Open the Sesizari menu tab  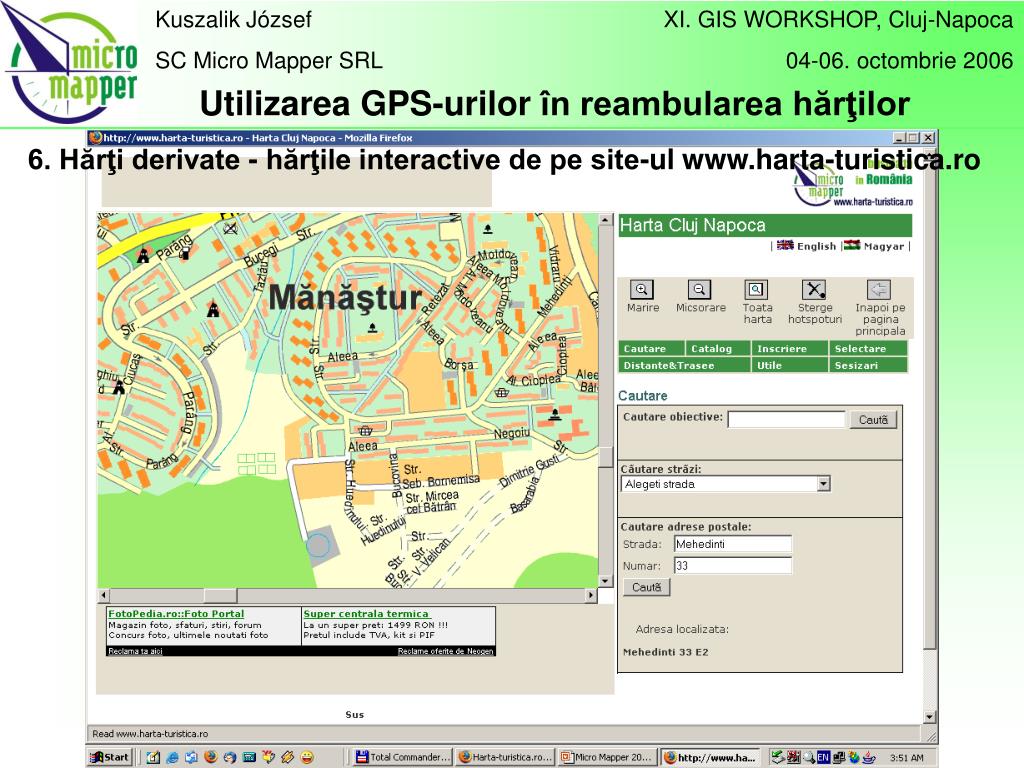pyautogui.click(x=869, y=366)
